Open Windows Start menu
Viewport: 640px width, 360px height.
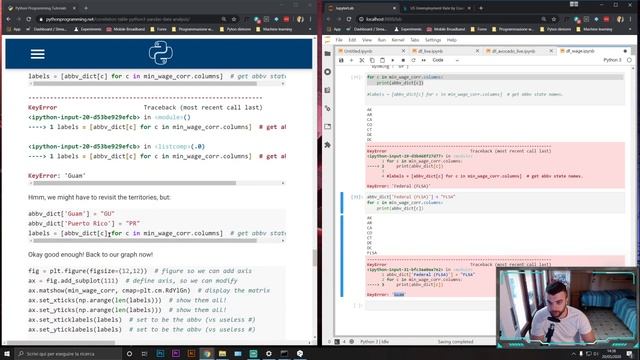(x=7, y=353)
